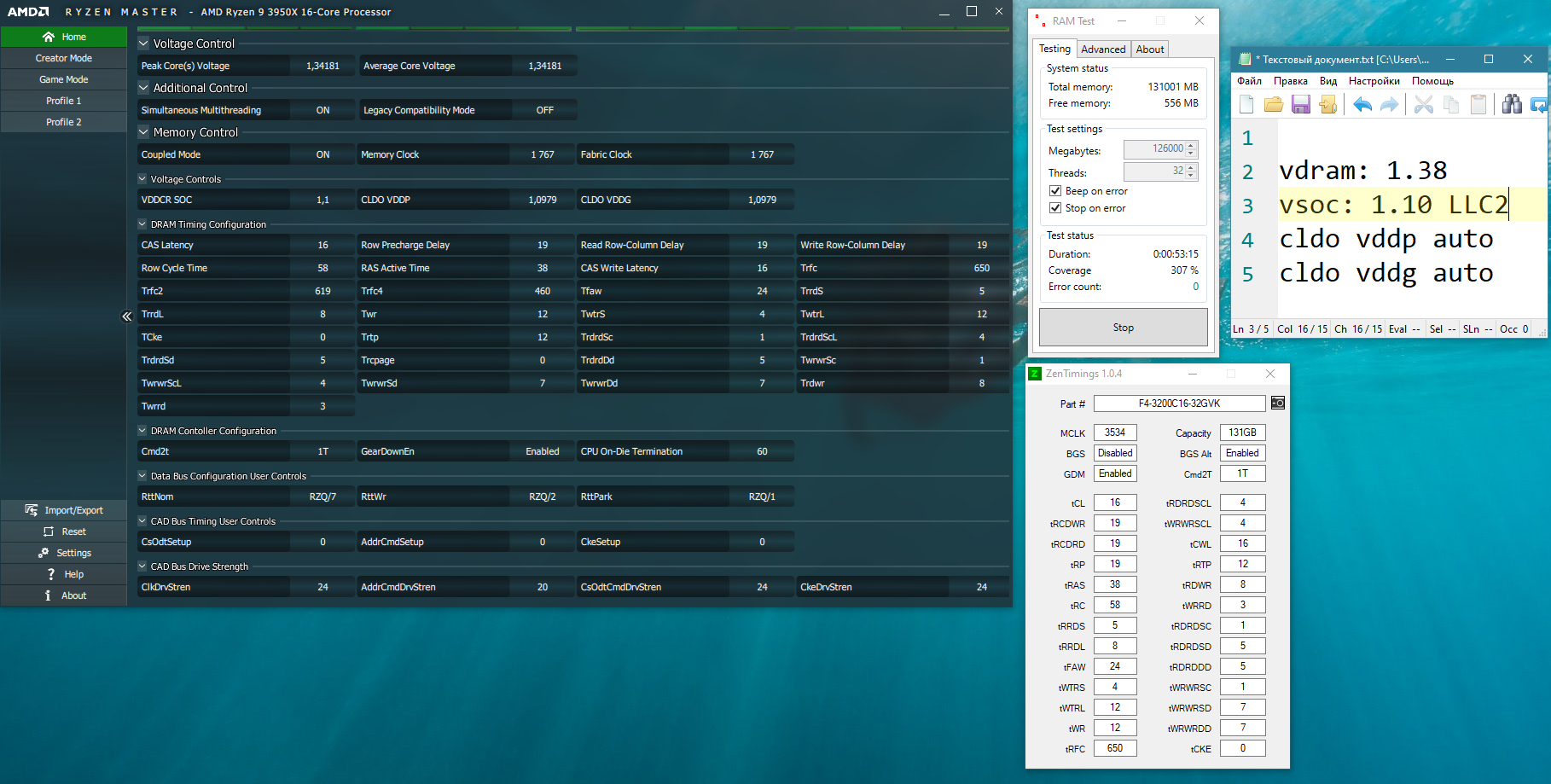Uncheck the Stop on error checkbox

(1055, 208)
